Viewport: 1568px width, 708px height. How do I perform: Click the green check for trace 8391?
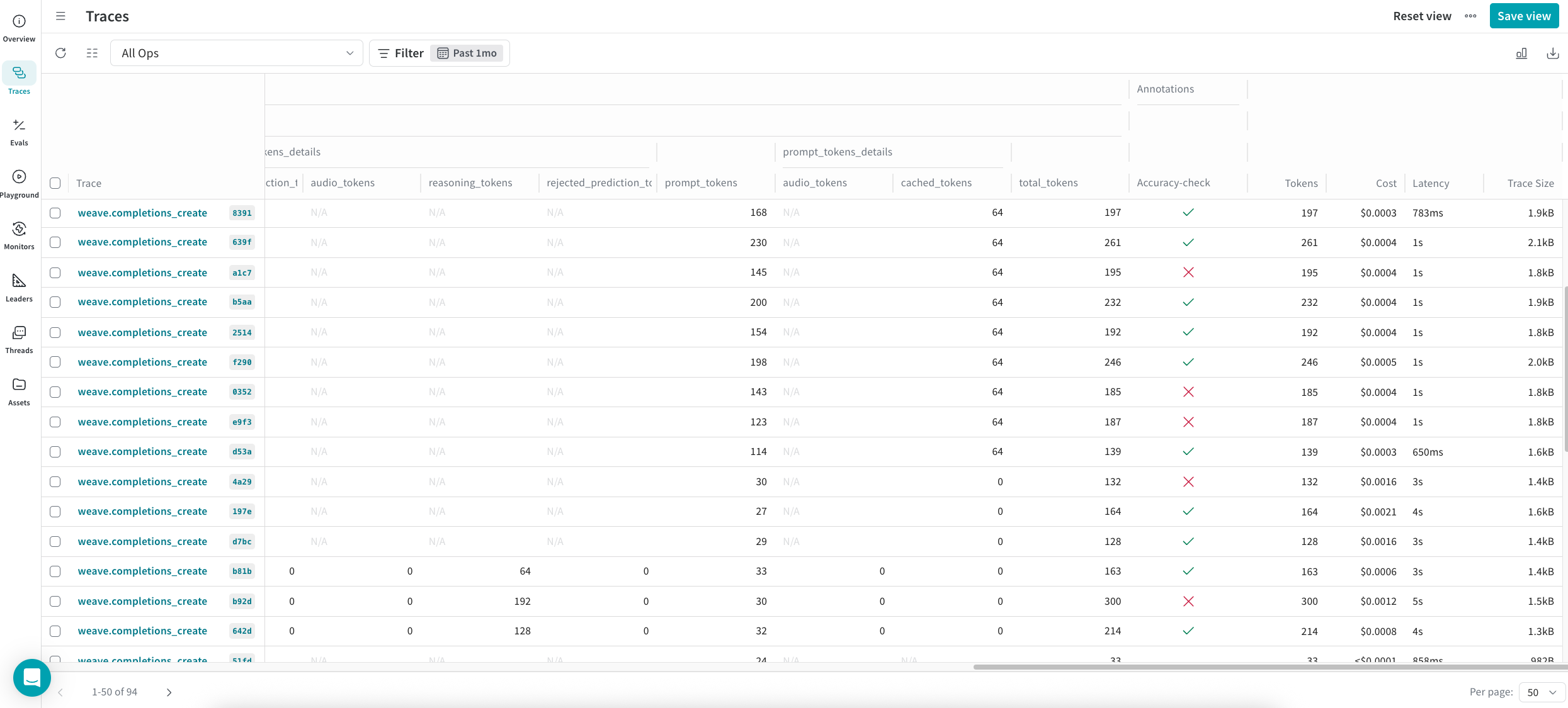1188,213
